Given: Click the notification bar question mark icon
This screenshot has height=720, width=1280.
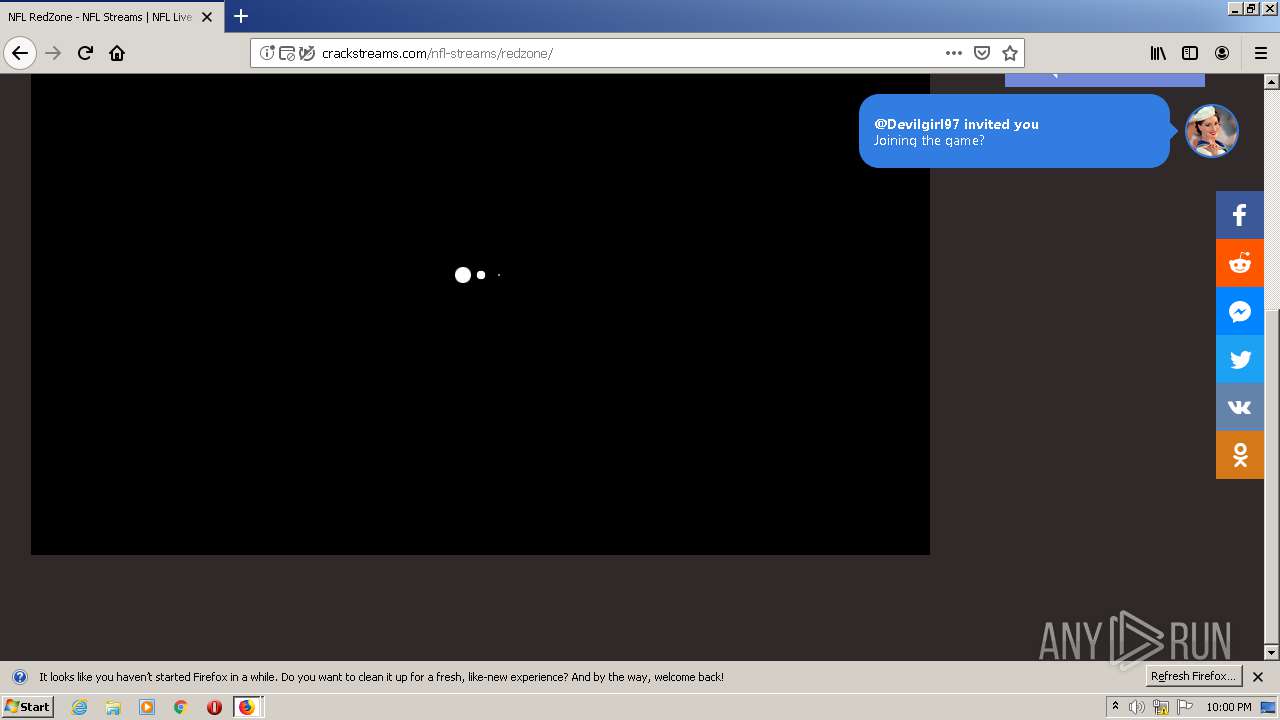Looking at the screenshot, I should [19, 677].
